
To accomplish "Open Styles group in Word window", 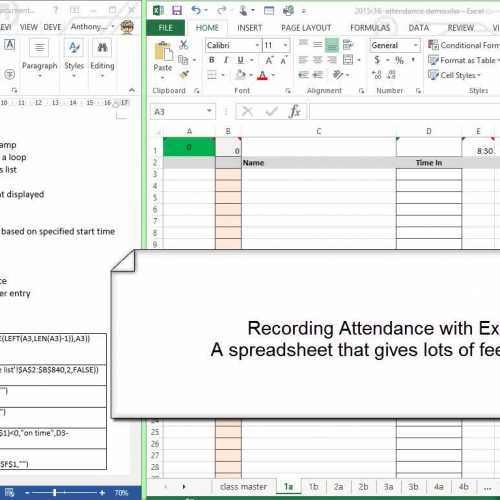I will pyautogui.click(x=74, y=58).
